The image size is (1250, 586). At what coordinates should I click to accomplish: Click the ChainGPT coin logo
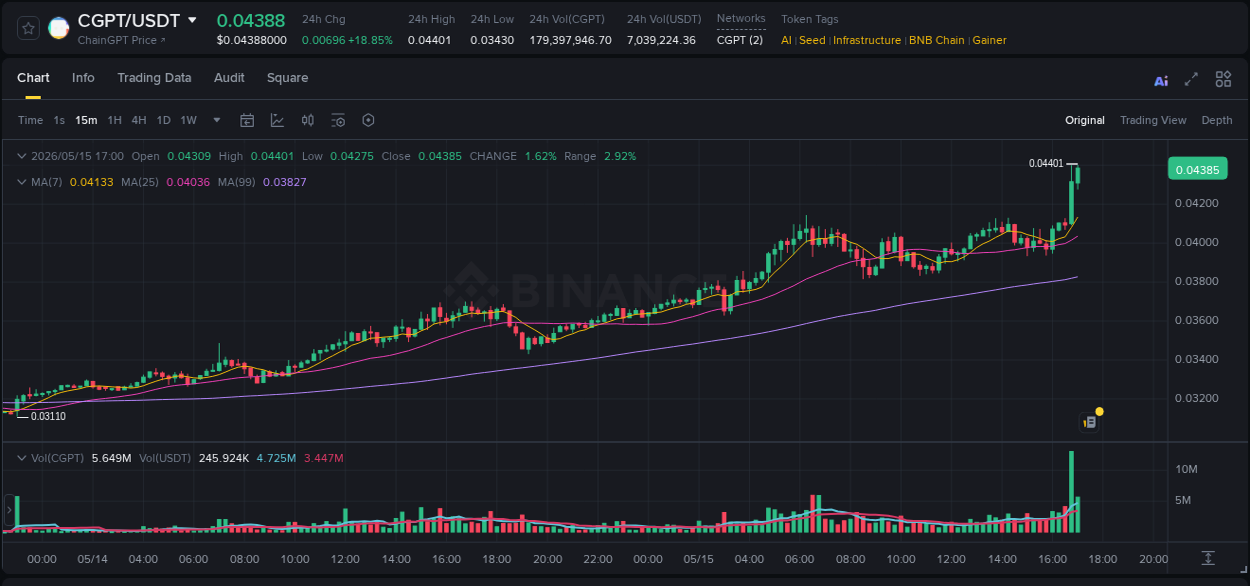[x=59, y=28]
